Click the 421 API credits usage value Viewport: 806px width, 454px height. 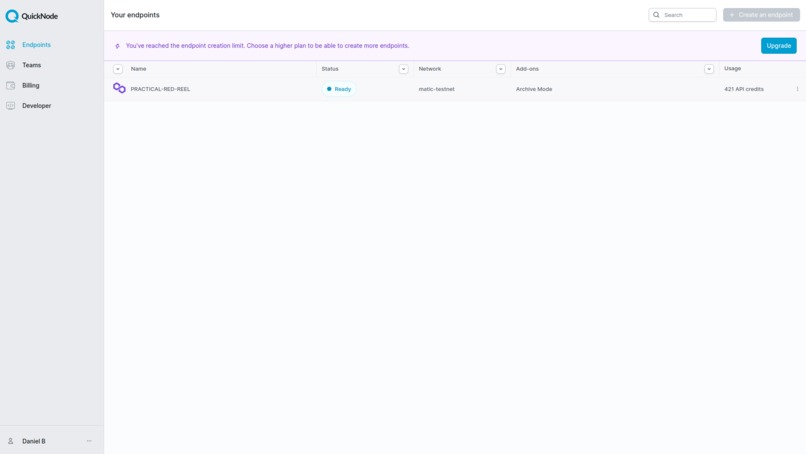(744, 89)
